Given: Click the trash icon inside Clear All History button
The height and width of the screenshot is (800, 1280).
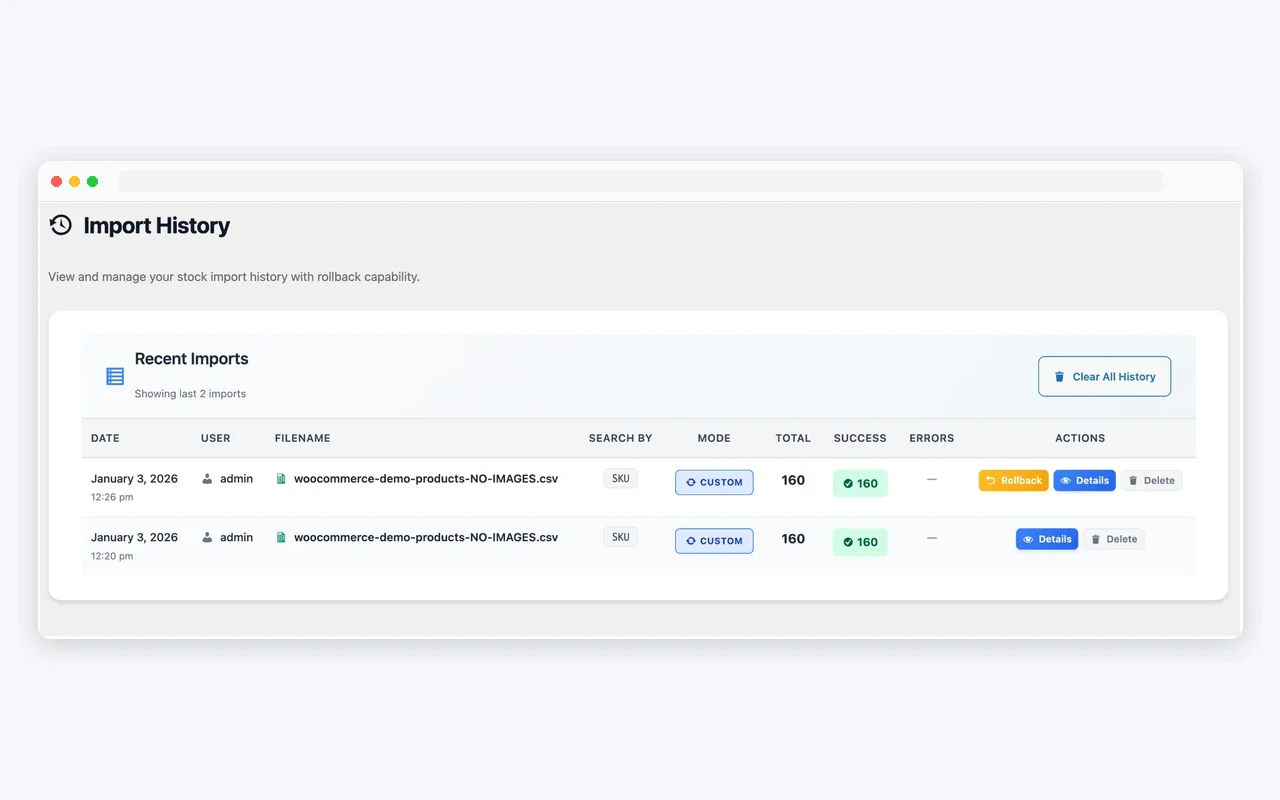Looking at the screenshot, I should pyautogui.click(x=1059, y=377).
